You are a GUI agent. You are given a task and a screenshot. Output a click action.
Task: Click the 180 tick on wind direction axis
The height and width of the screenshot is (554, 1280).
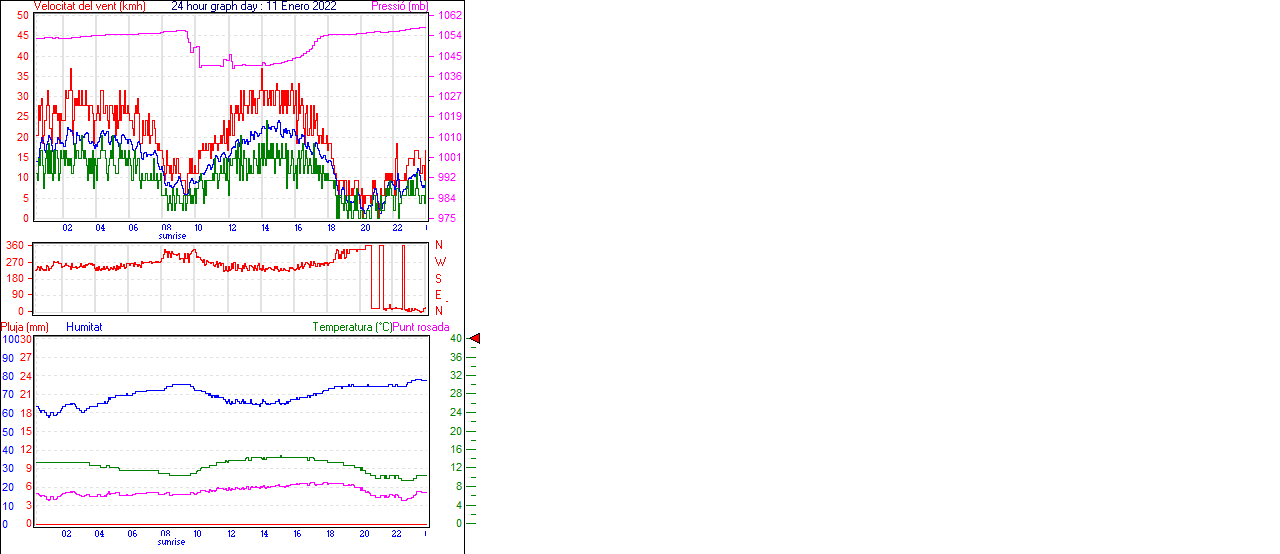15,278
